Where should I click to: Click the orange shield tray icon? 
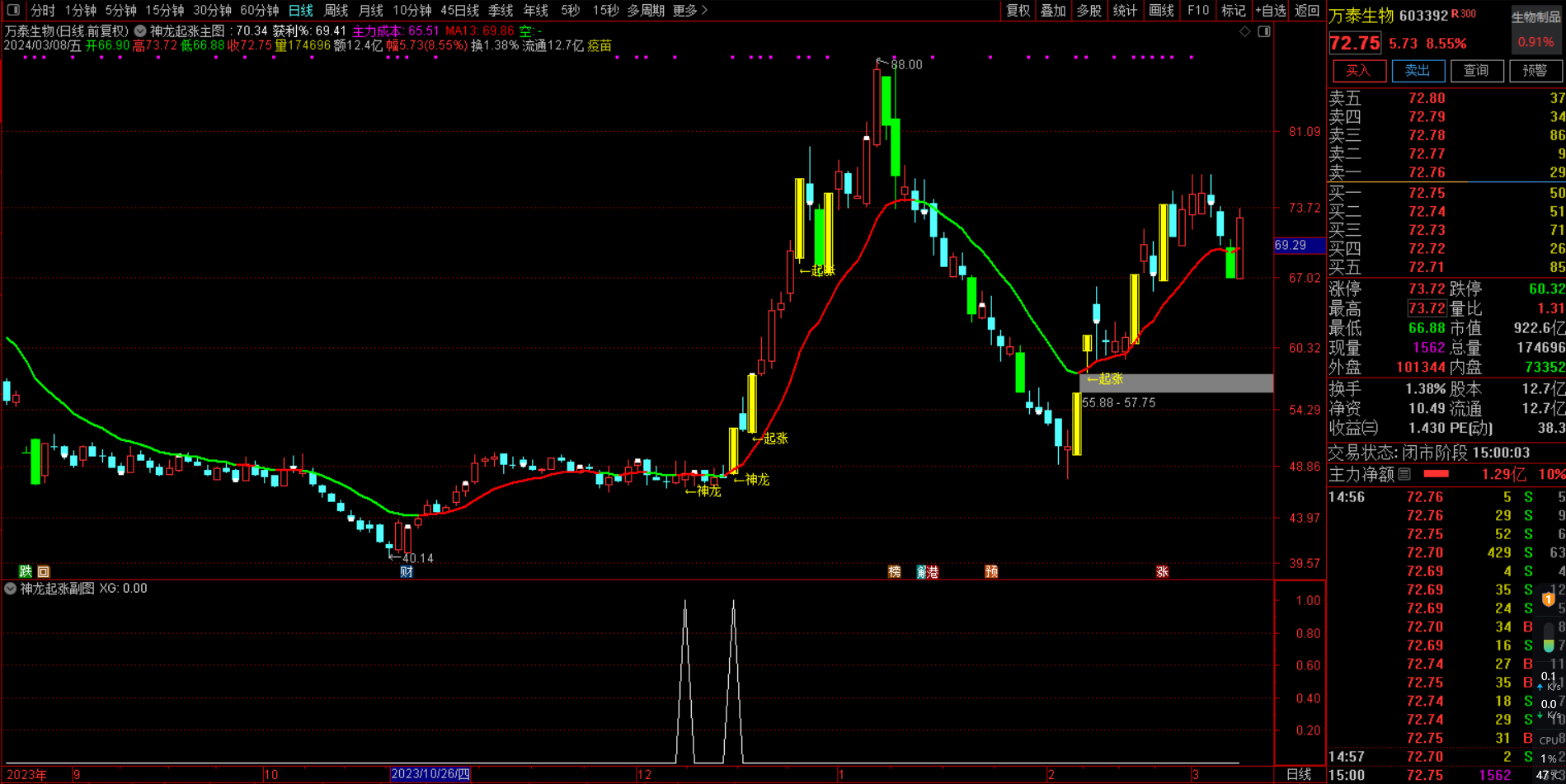(1549, 599)
